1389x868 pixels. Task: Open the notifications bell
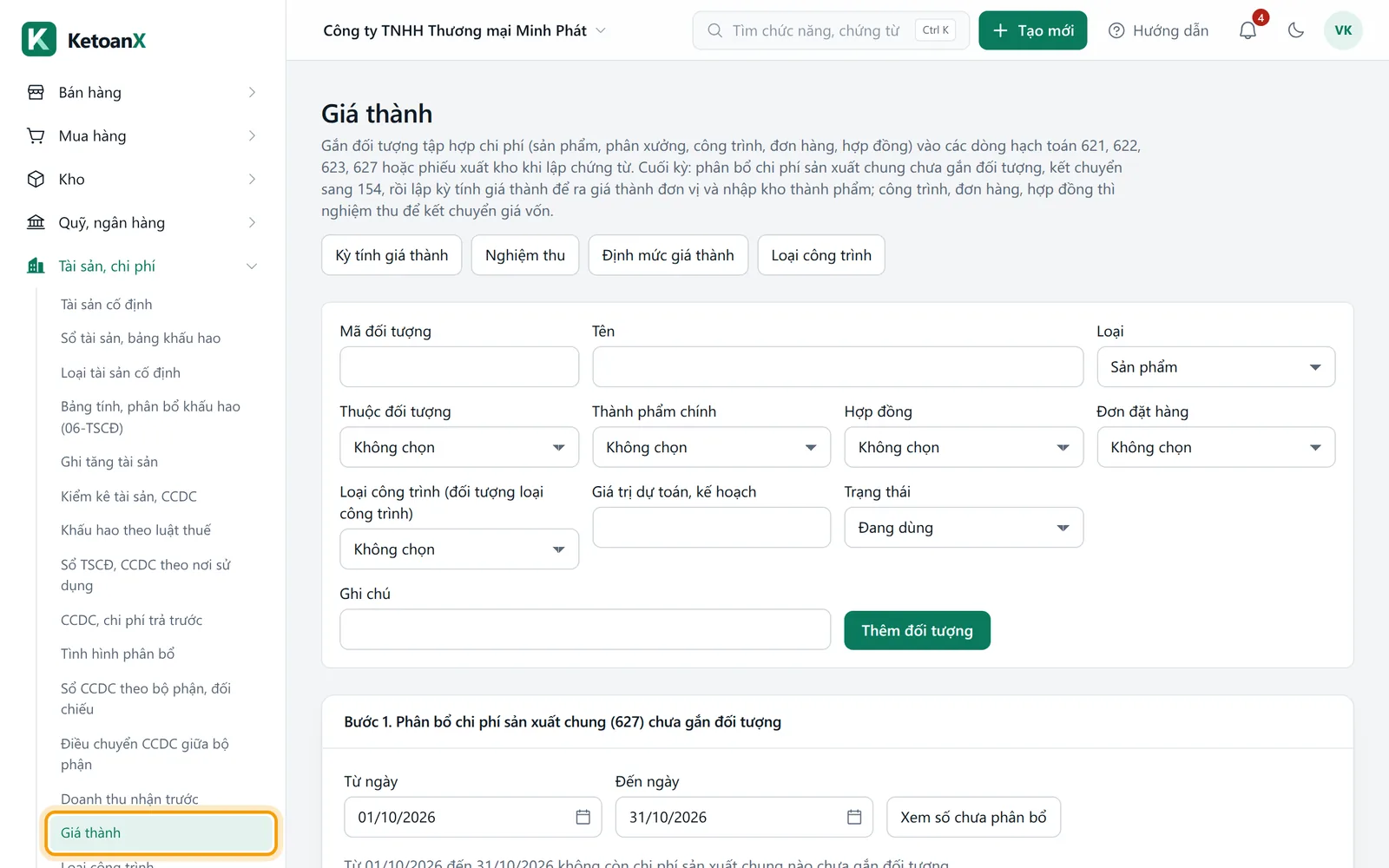click(x=1247, y=30)
